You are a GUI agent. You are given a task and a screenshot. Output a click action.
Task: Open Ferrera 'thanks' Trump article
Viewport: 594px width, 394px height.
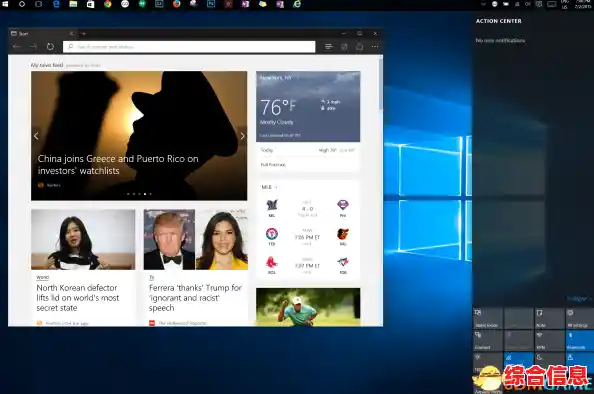click(195, 298)
